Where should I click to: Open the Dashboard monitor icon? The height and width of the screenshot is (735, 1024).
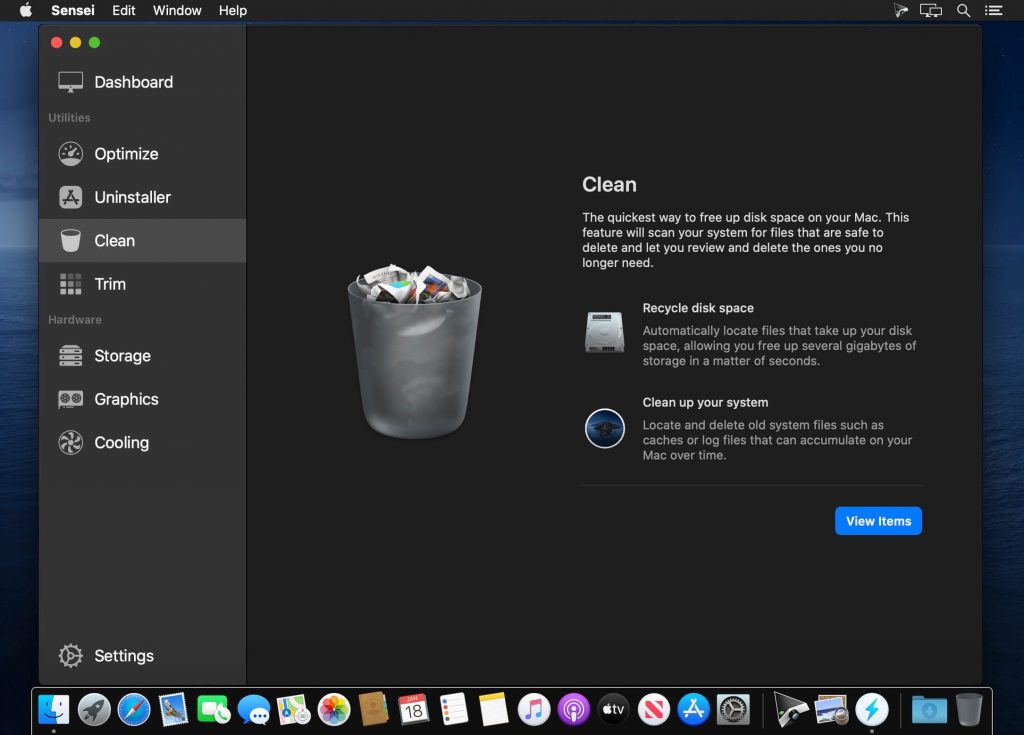(70, 82)
